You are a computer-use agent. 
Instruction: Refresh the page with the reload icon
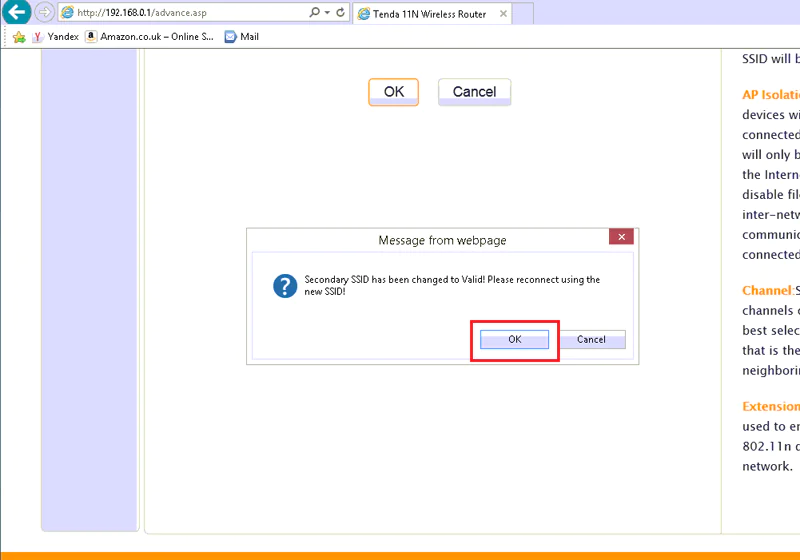tap(341, 12)
